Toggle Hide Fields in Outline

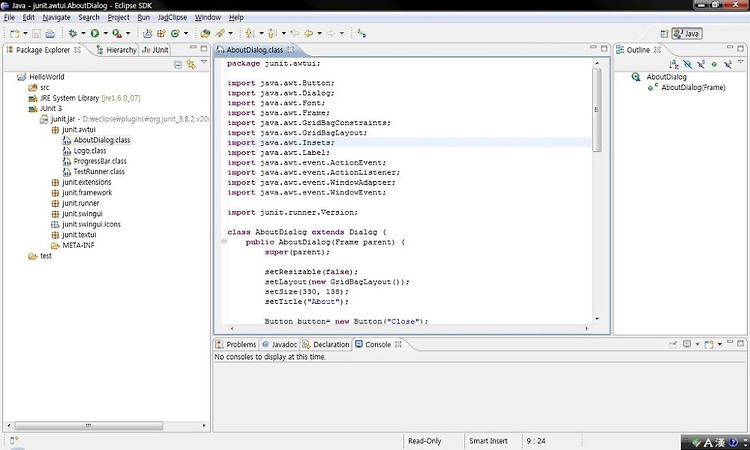coord(687,64)
